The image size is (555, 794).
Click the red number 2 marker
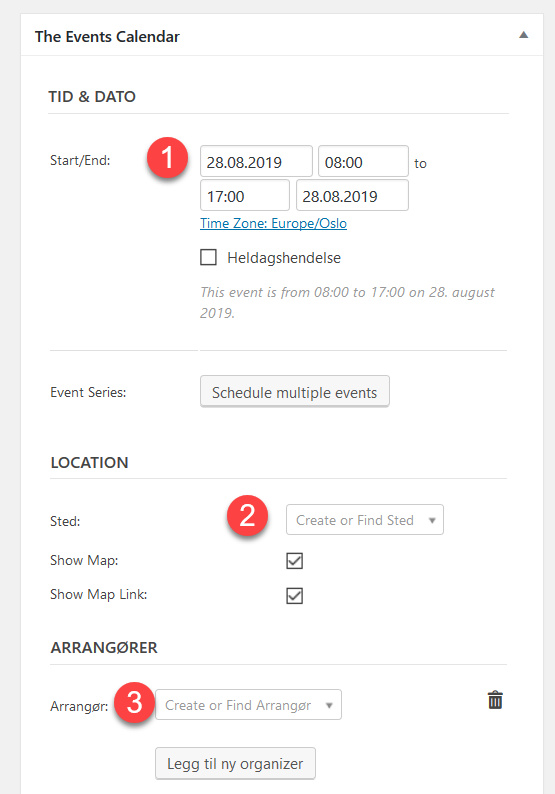[247, 515]
